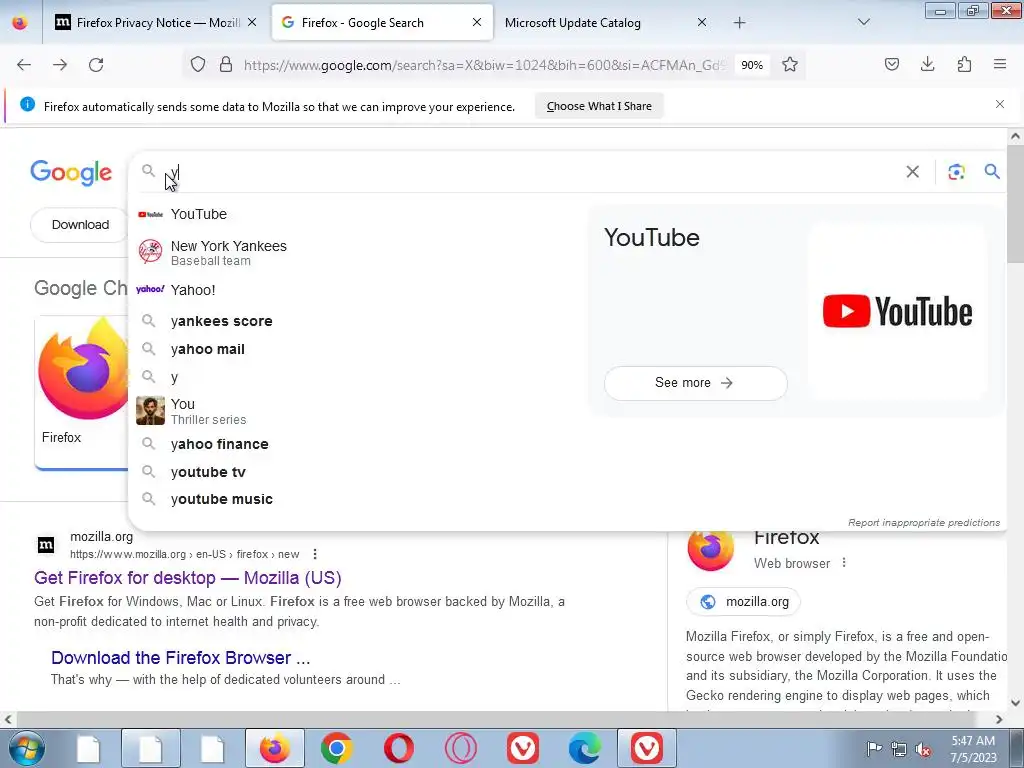Click Choose What I Share button
Image resolution: width=1024 pixels, height=768 pixels.
pyautogui.click(x=599, y=106)
